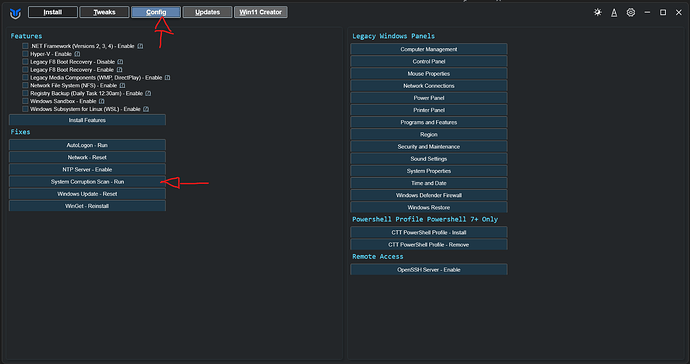Screen dimensions: 690x364
Task: Click WinGet - Reinstall button
Action: [87, 206]
